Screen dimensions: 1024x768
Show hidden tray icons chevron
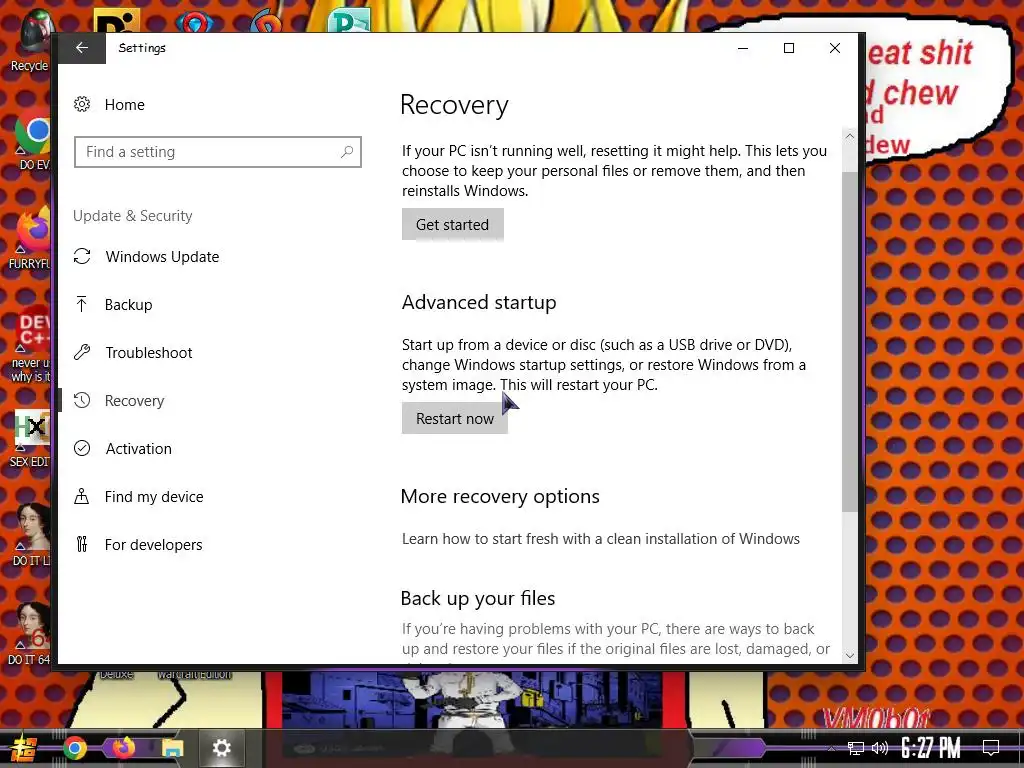click(x=831, y=748)
